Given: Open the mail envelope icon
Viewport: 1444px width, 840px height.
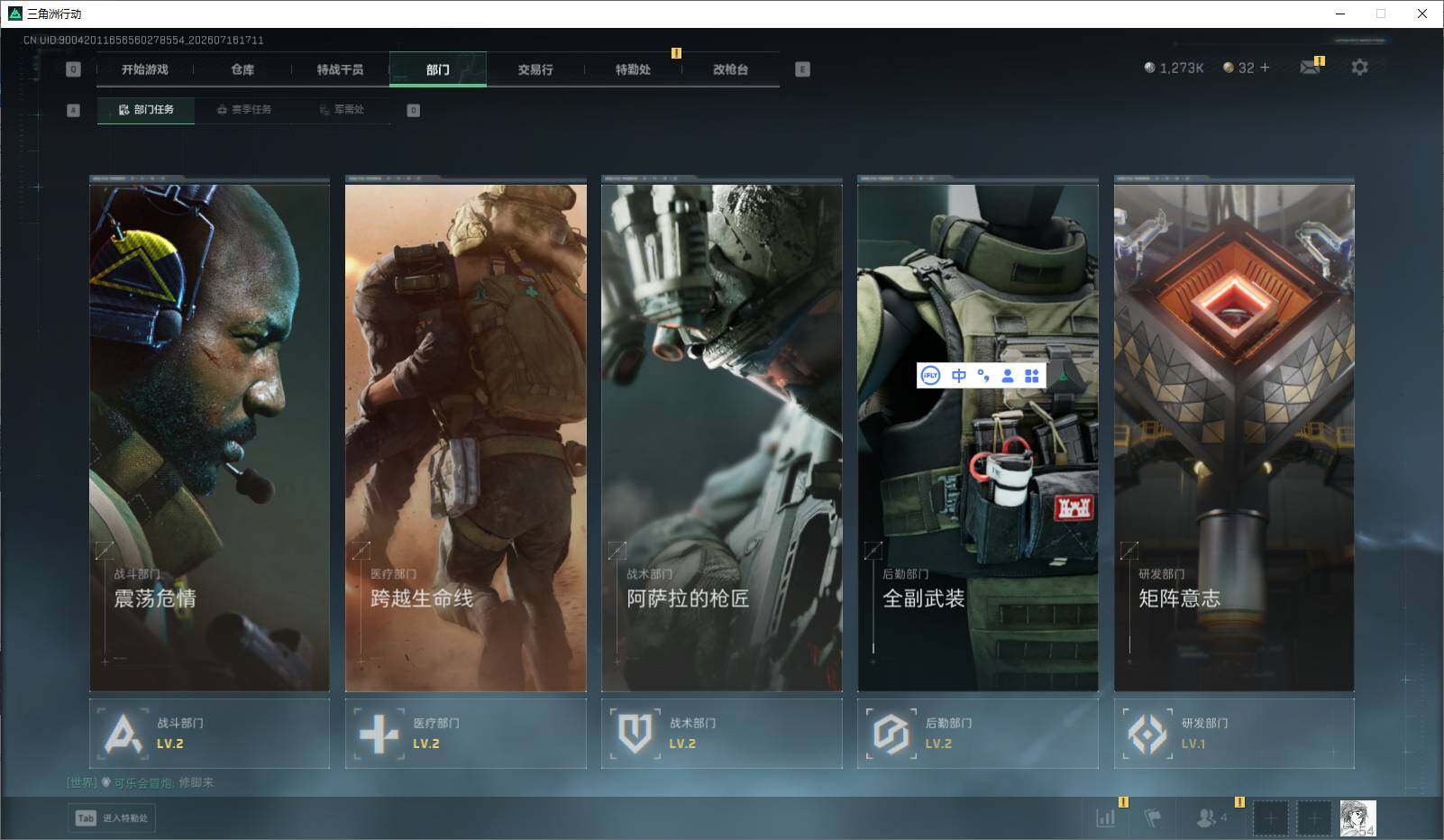Looking at the screenshot, I should click(1310, 68).
